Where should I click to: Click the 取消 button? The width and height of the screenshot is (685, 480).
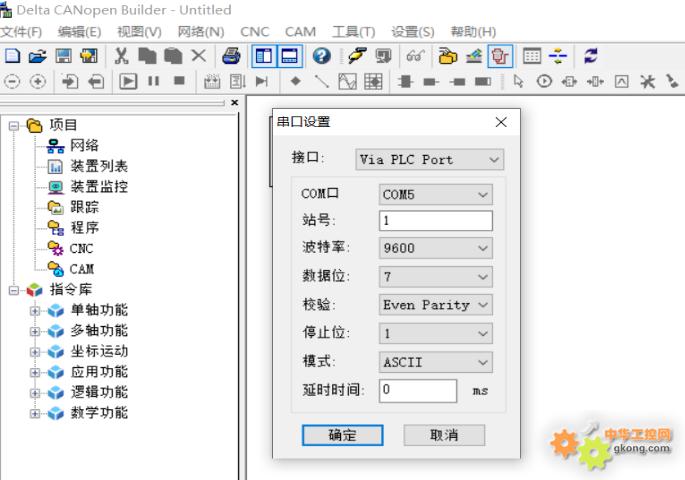(444, 435)
